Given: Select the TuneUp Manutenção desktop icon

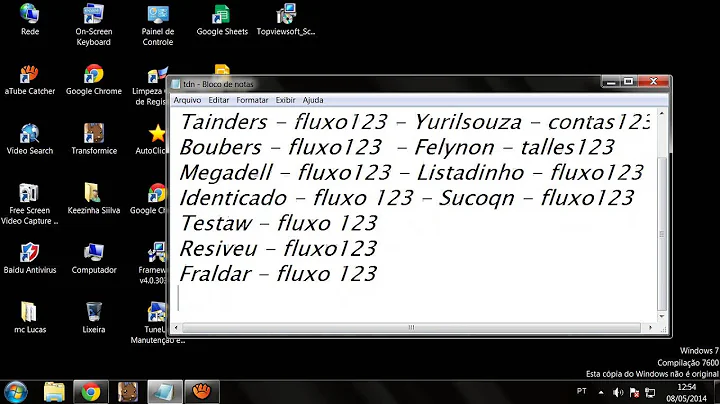Looking at the screenshot, I should pyautogui.click(x=157, y=323).
